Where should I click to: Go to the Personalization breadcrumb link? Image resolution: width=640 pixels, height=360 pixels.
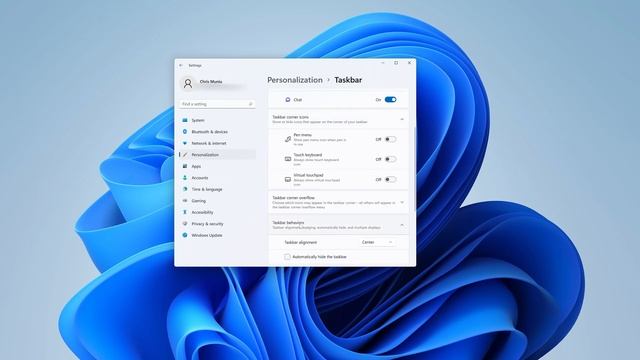[295, 80]
